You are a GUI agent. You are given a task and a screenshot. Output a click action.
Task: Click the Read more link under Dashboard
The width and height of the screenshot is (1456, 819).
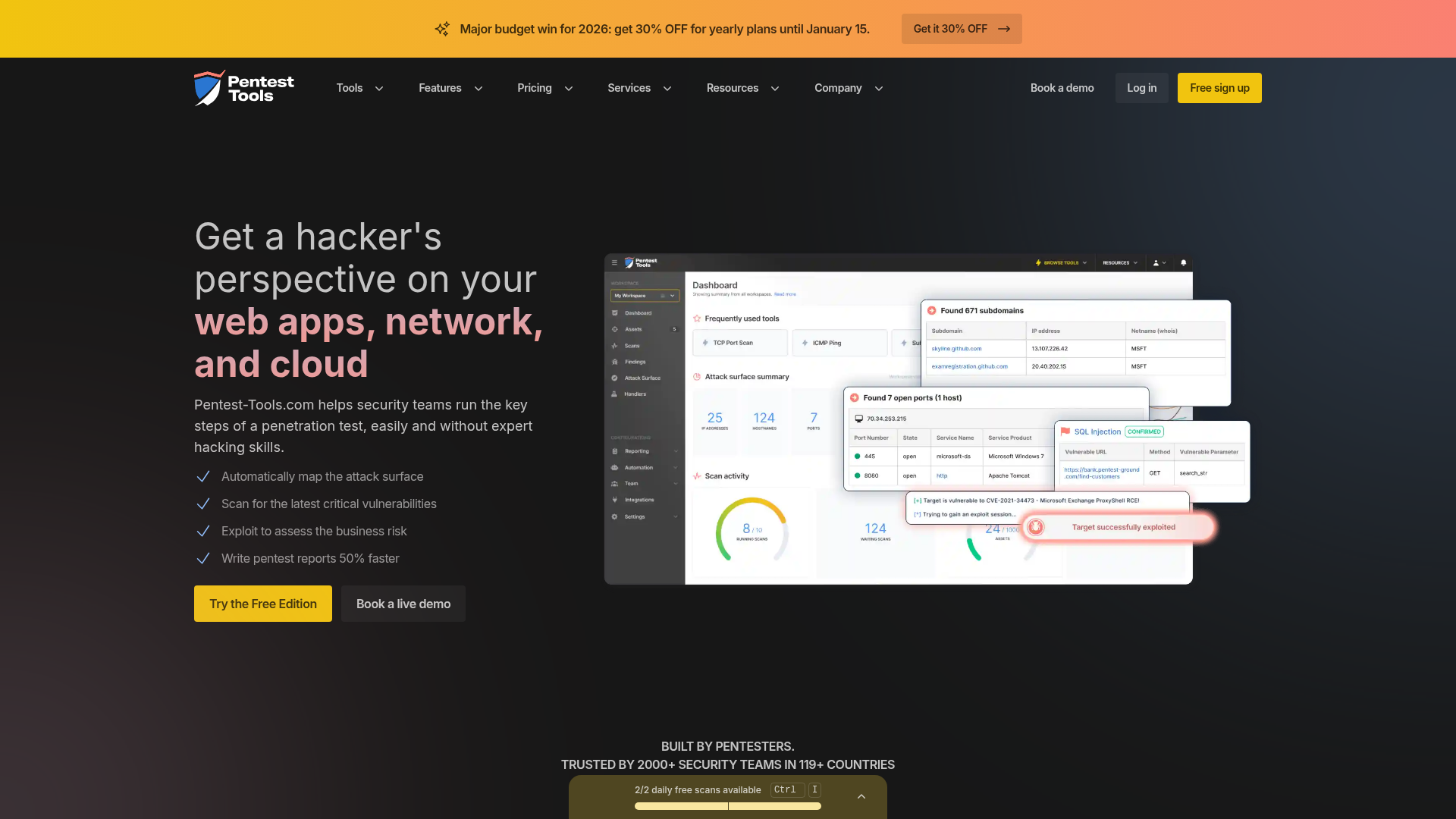(x=785, y=294)
